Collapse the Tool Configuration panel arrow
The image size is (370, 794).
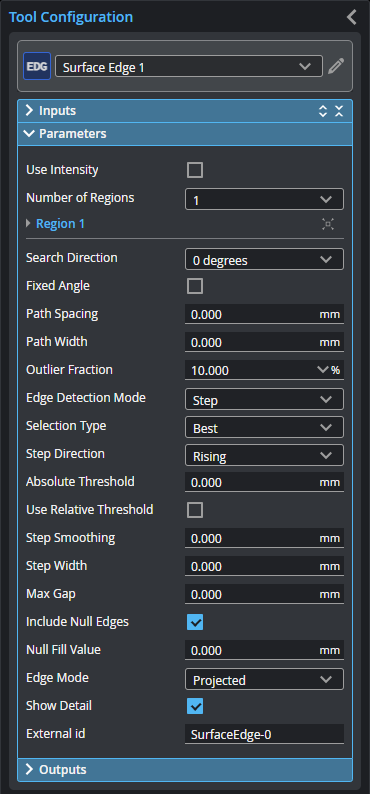click(352, 17)
